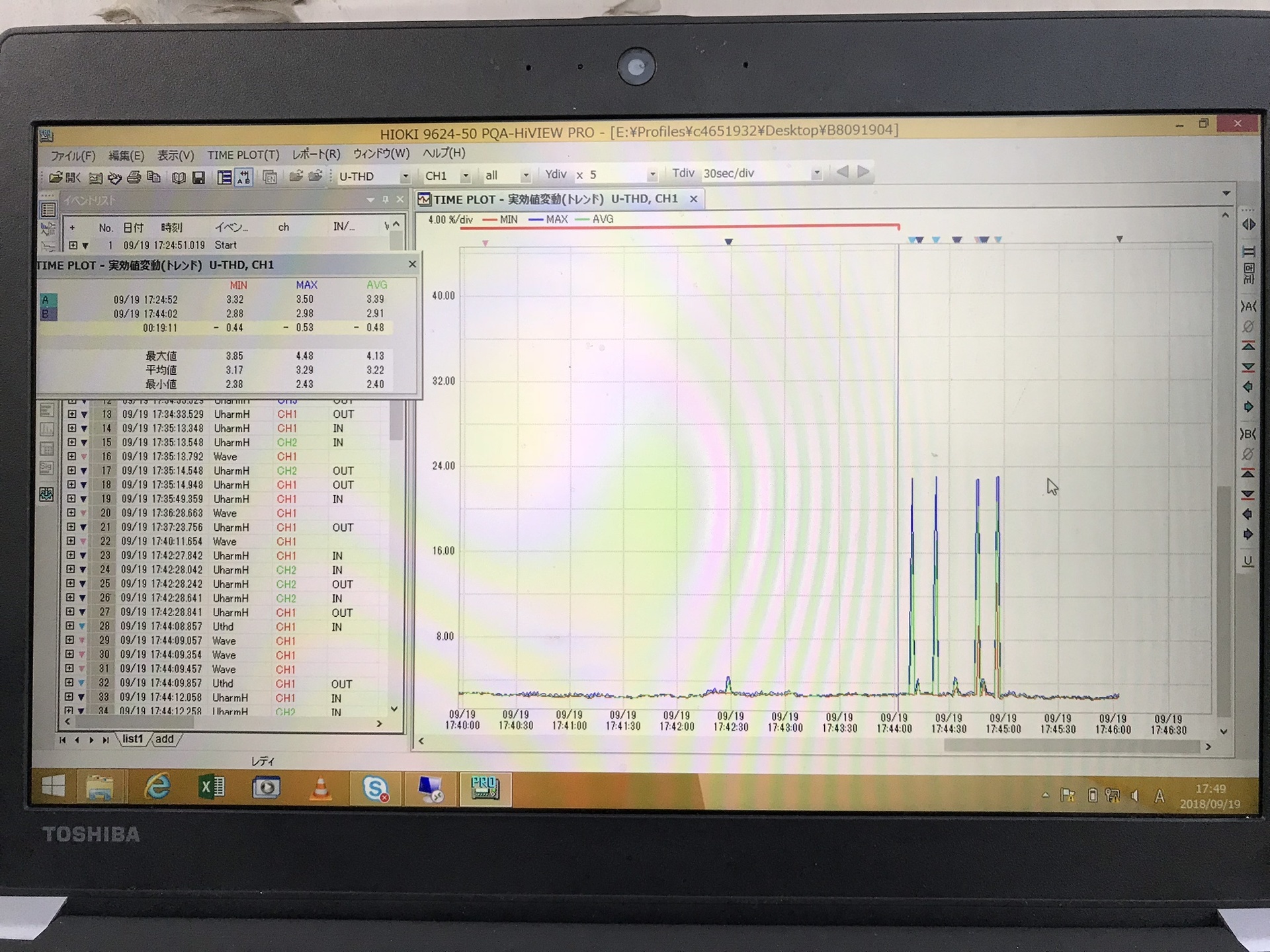
Task: Close the floating TIME PLOT cursor window
Action: 412,264
